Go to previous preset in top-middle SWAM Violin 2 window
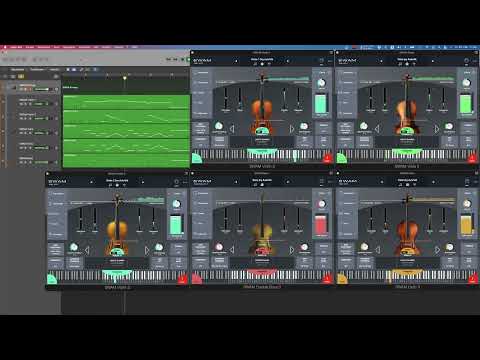480x360 pixels. (236, 61)
